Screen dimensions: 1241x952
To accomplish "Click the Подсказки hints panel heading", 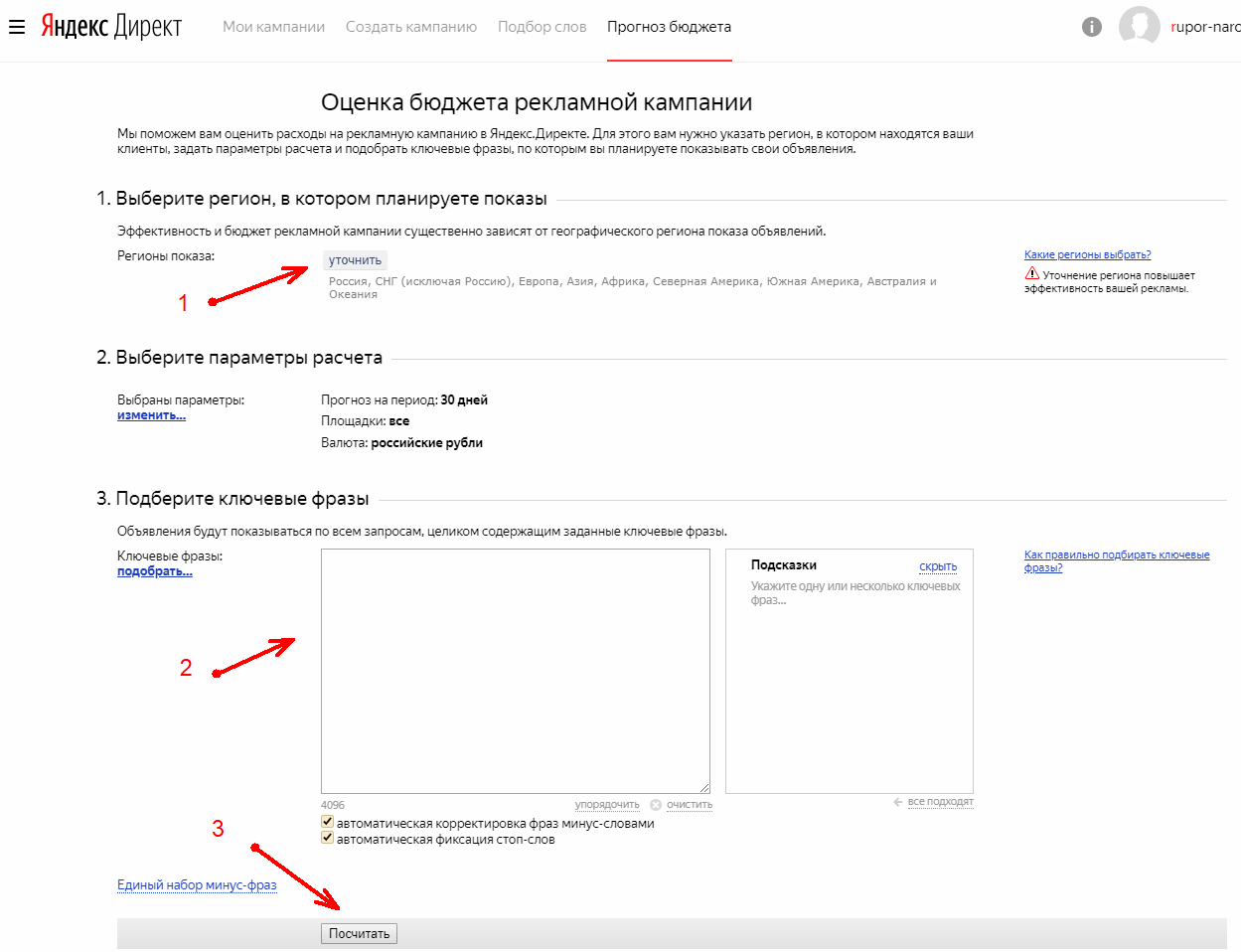I will [x=783, y=564].
